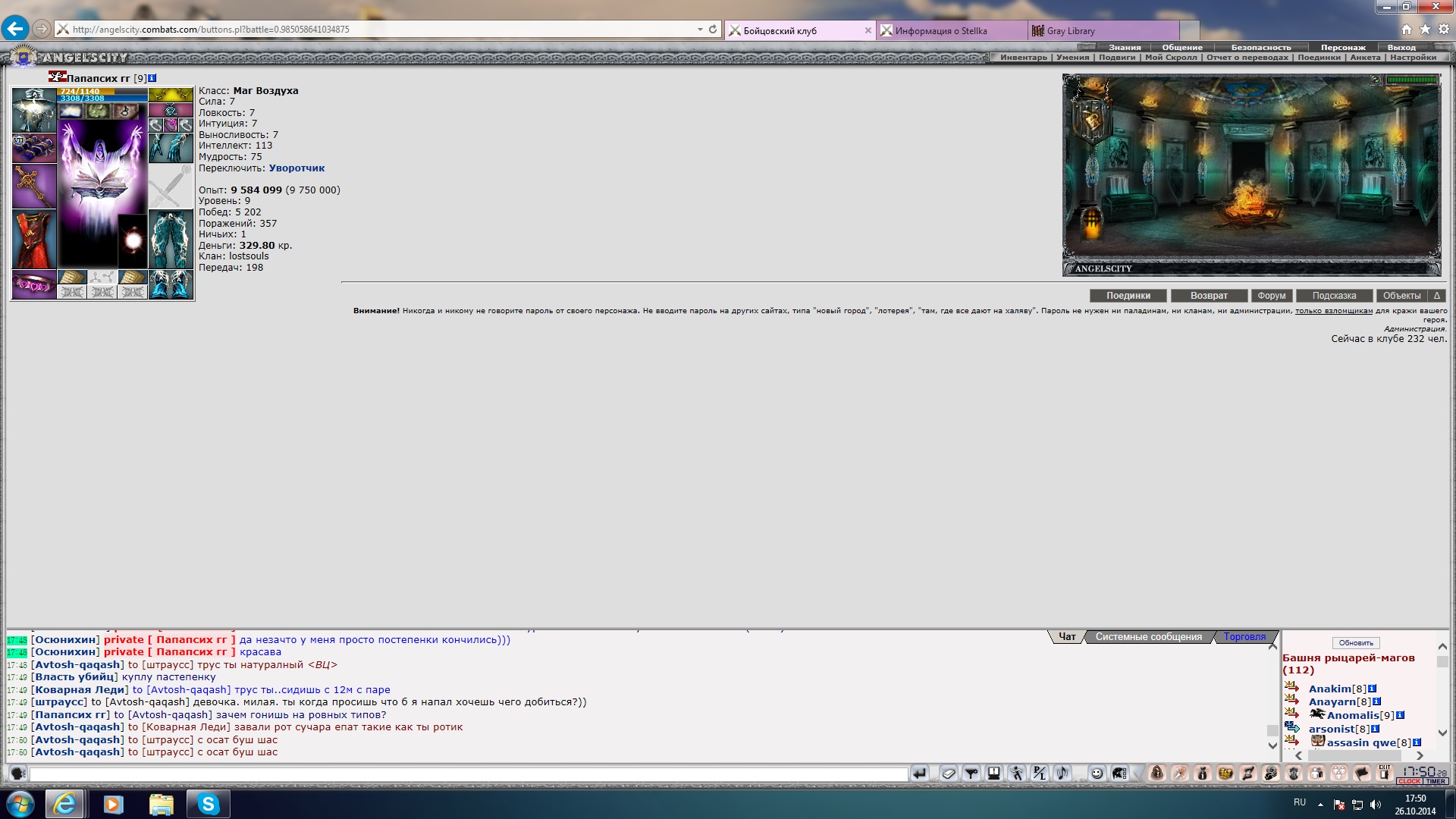
Task: Click the blue boots equipment slot
Action: [x=171, y=284]
